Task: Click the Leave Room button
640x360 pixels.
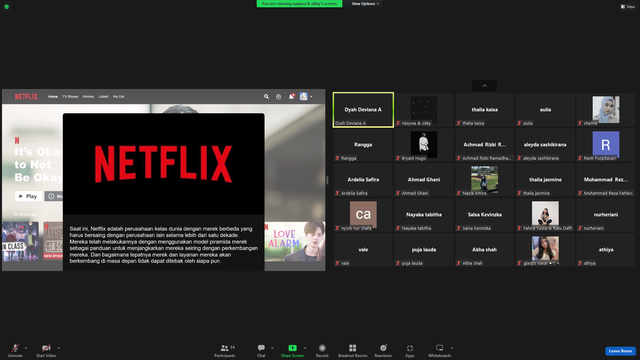Action: (x=620, y=351)
